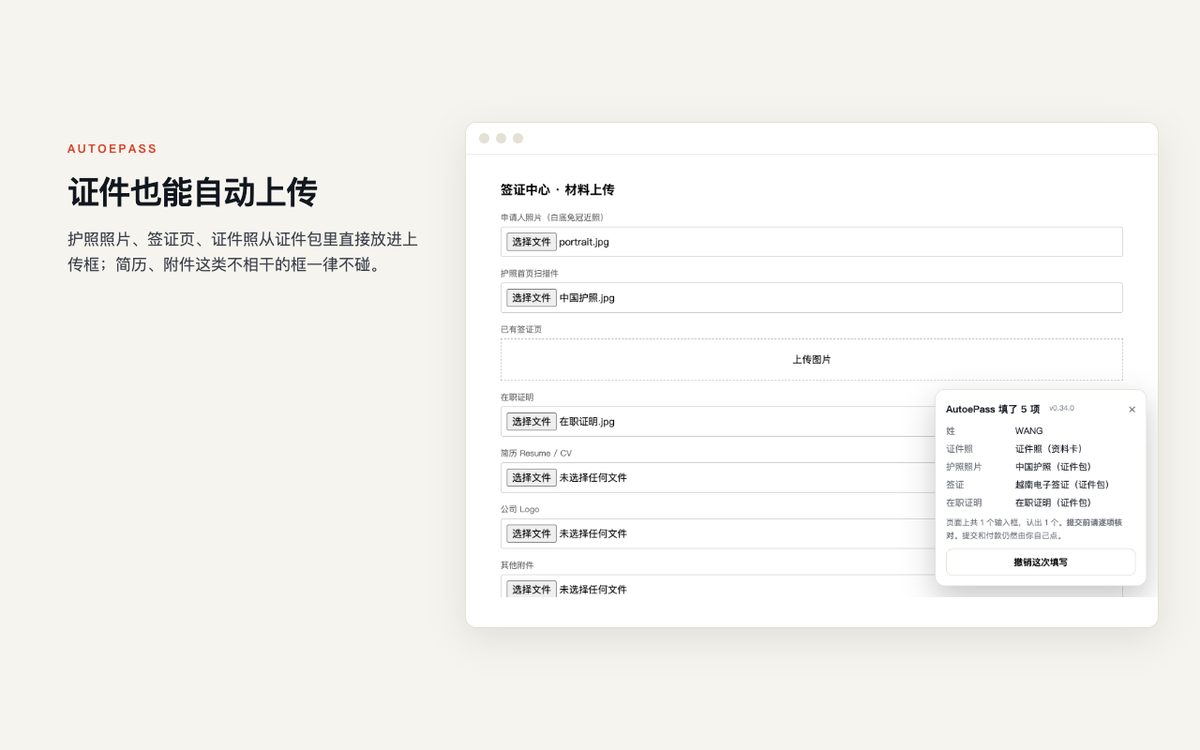Click the portrait.jpg file name
Viewport: 1200px width, 750px height.
pyautogui.click(x=584, y=242)
